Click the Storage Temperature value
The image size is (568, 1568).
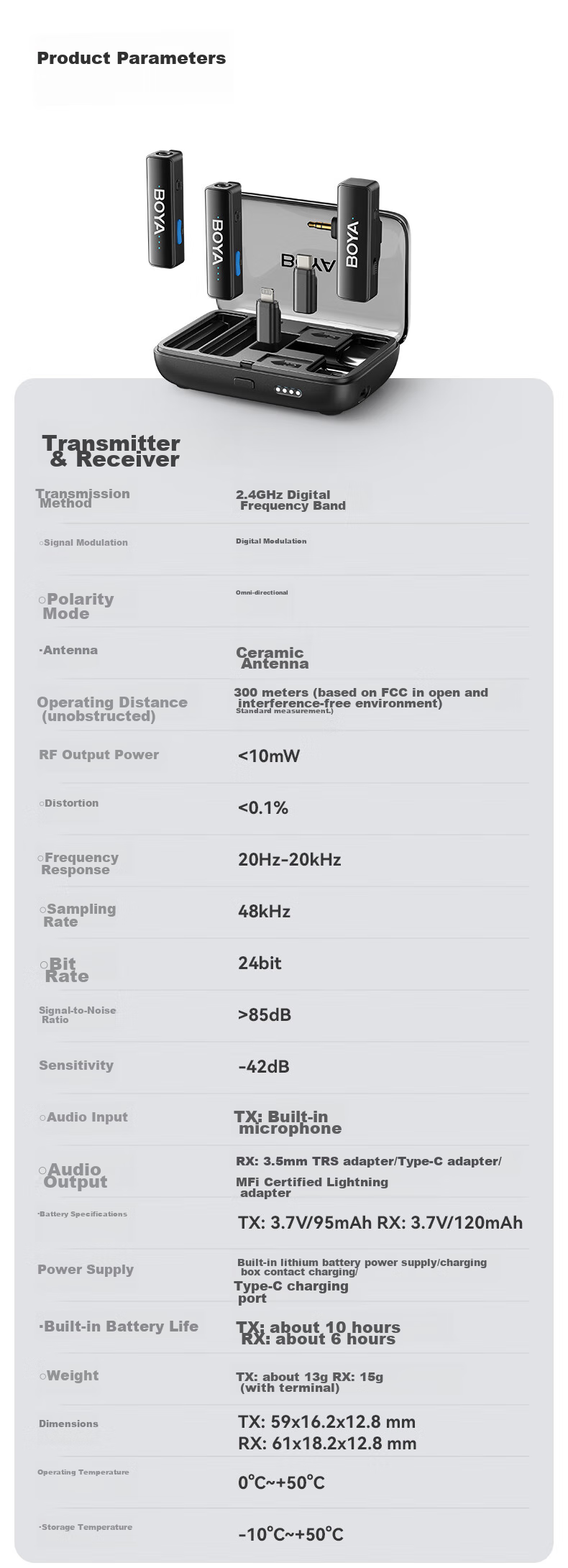pos(291,1534)
